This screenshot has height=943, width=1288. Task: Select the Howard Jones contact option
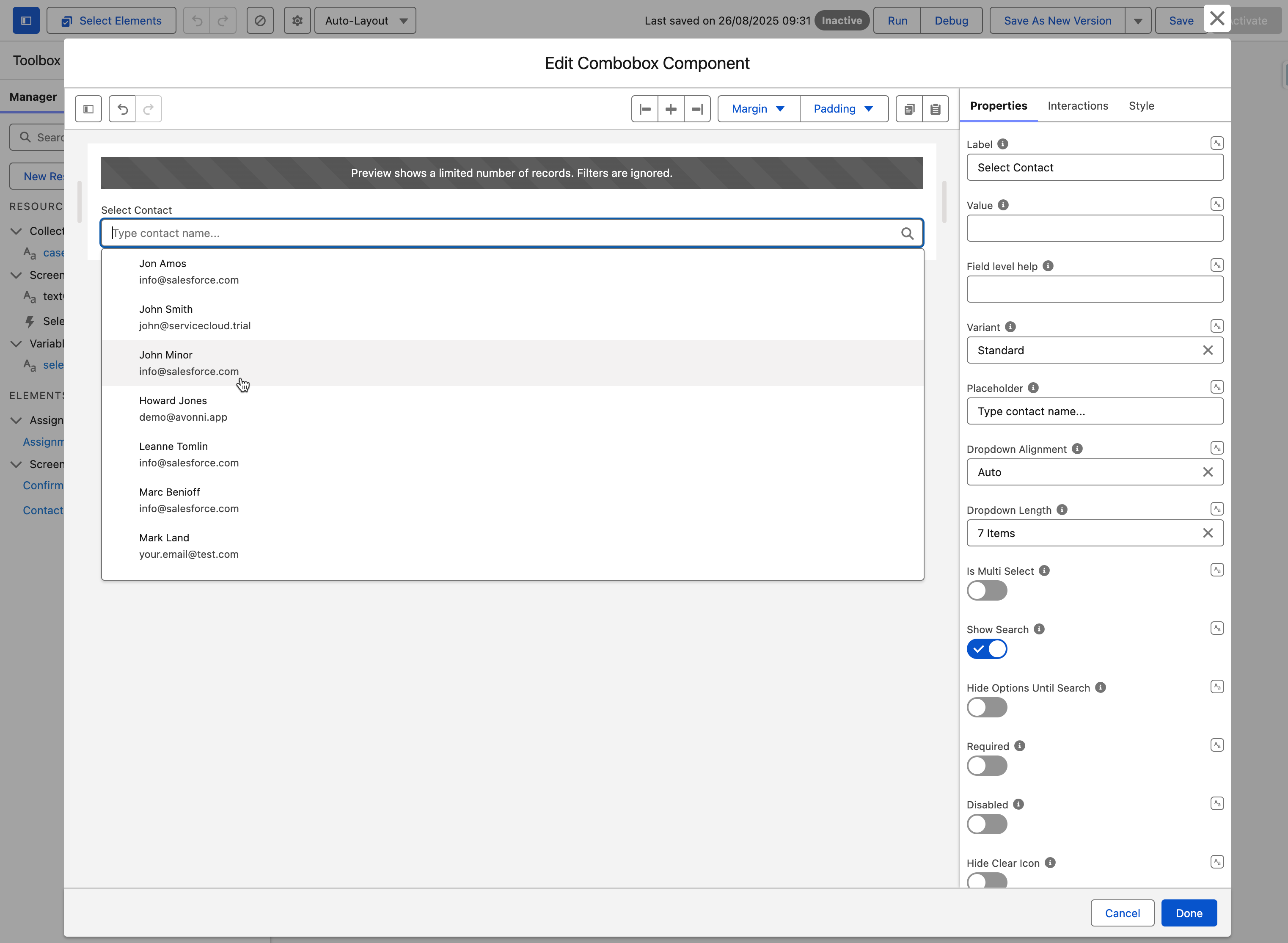coord(173,409)
